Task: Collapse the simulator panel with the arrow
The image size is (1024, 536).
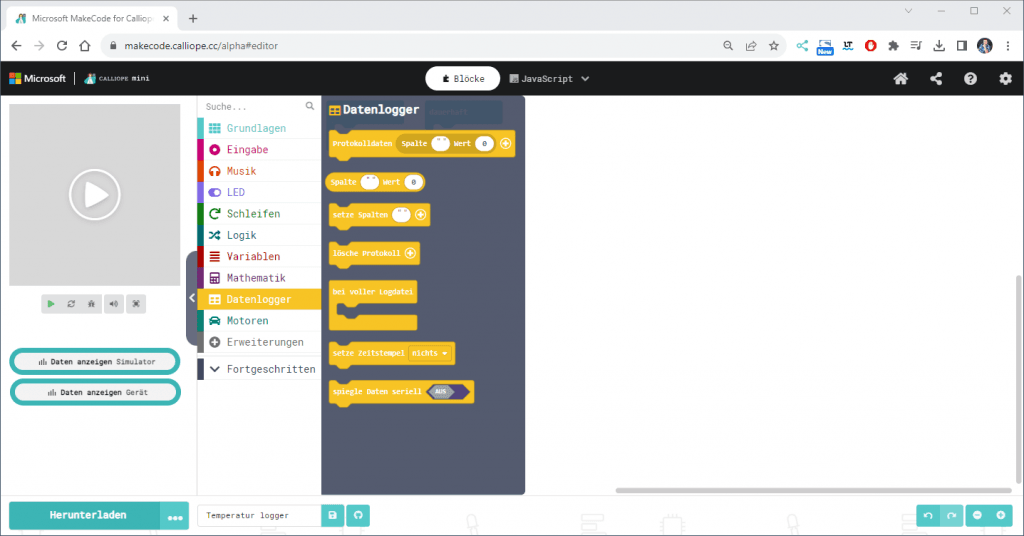Action: point(192,298)
